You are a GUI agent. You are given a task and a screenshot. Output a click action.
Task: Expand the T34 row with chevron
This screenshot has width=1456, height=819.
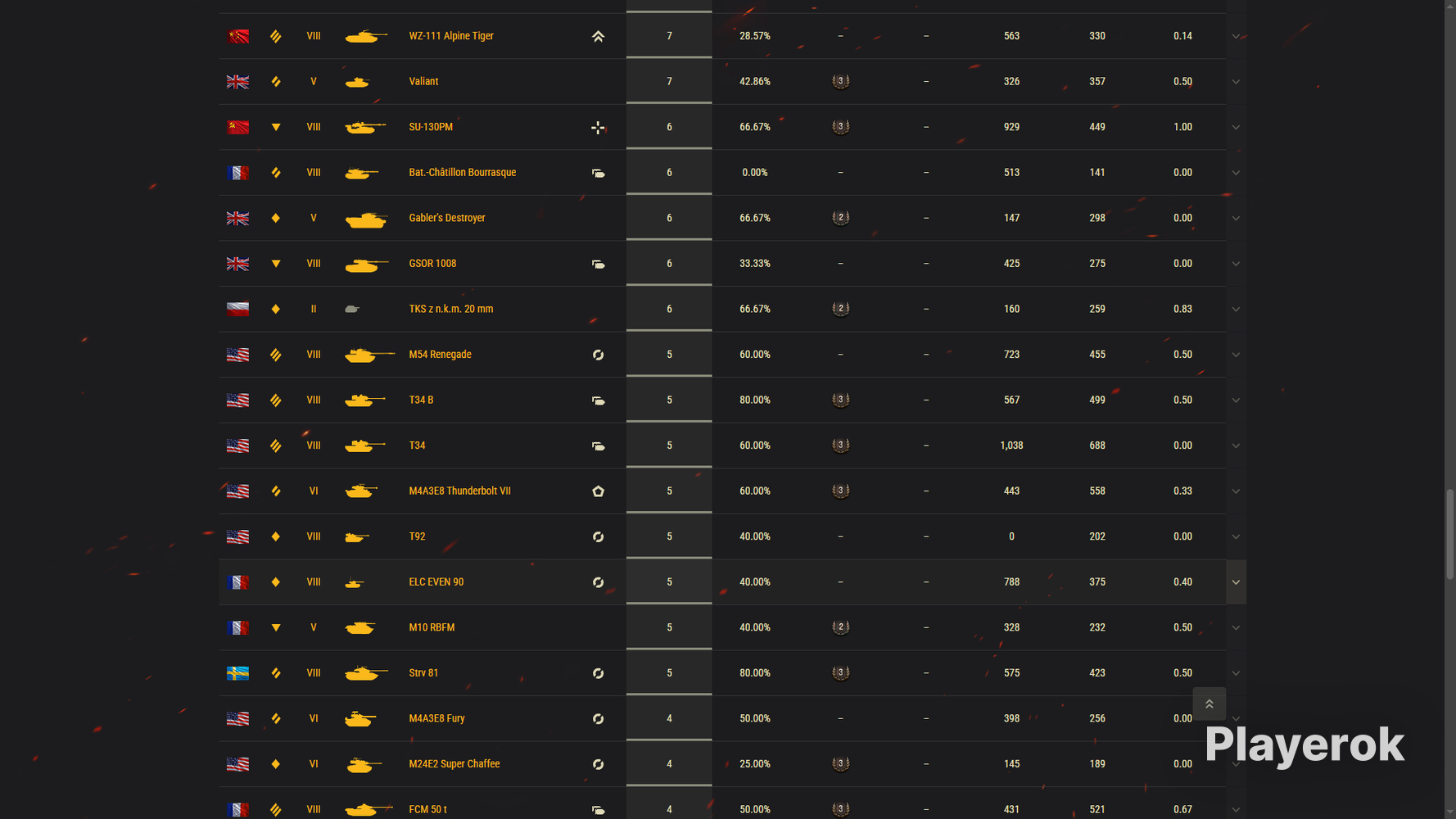(1236, 446)
